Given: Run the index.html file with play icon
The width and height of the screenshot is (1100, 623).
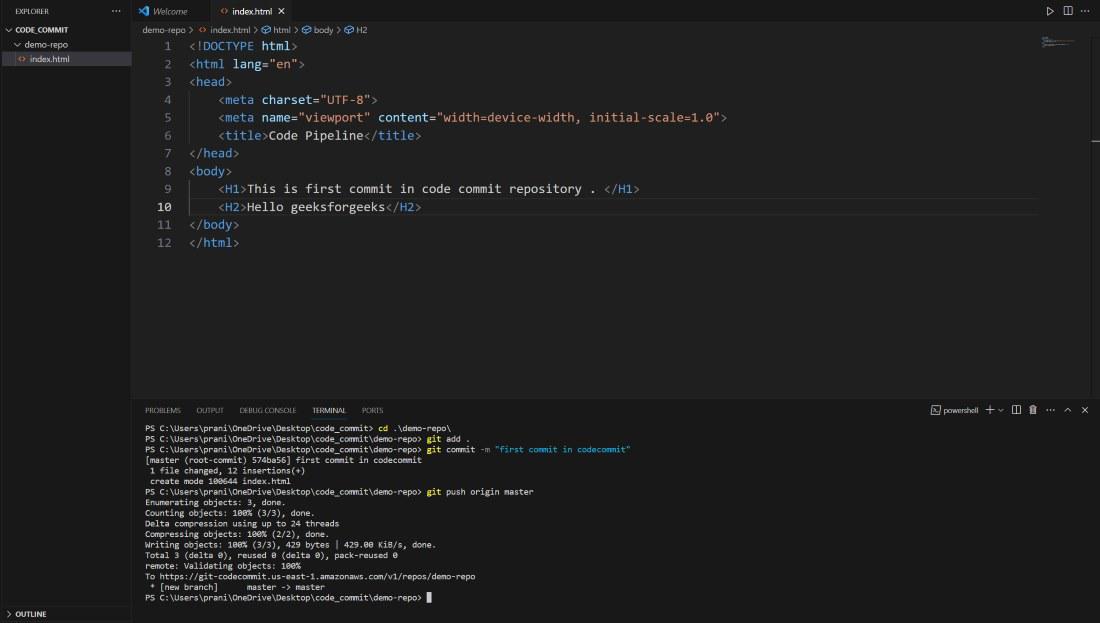Looking at the screenshot, I should pyautogui.click(x=1050, y=11).
